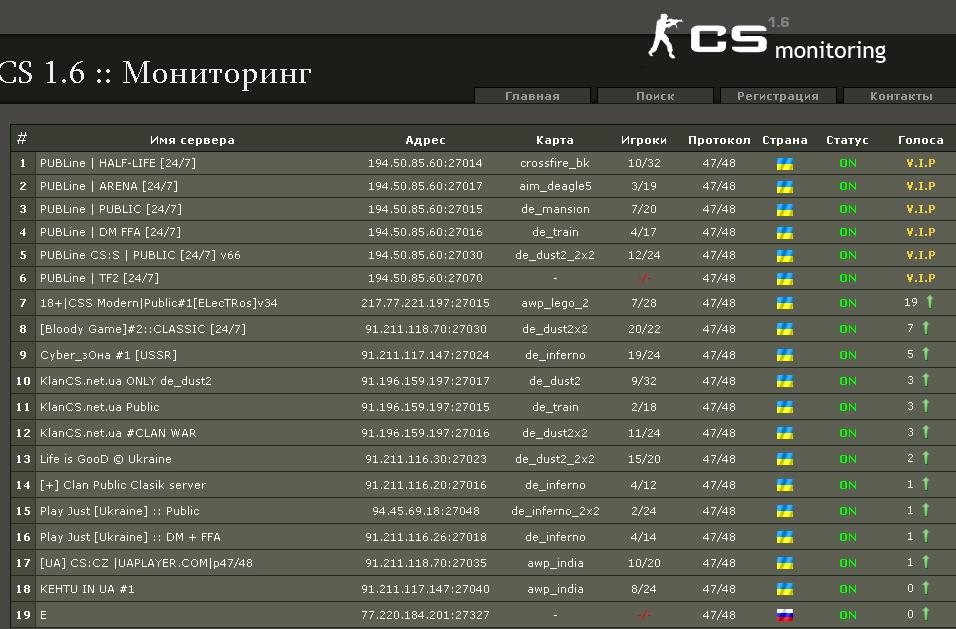Click Ukraine flag for PUBLine ARENA server
The image size is (956, 629).
pyautogui.click(x=785, y=187)
